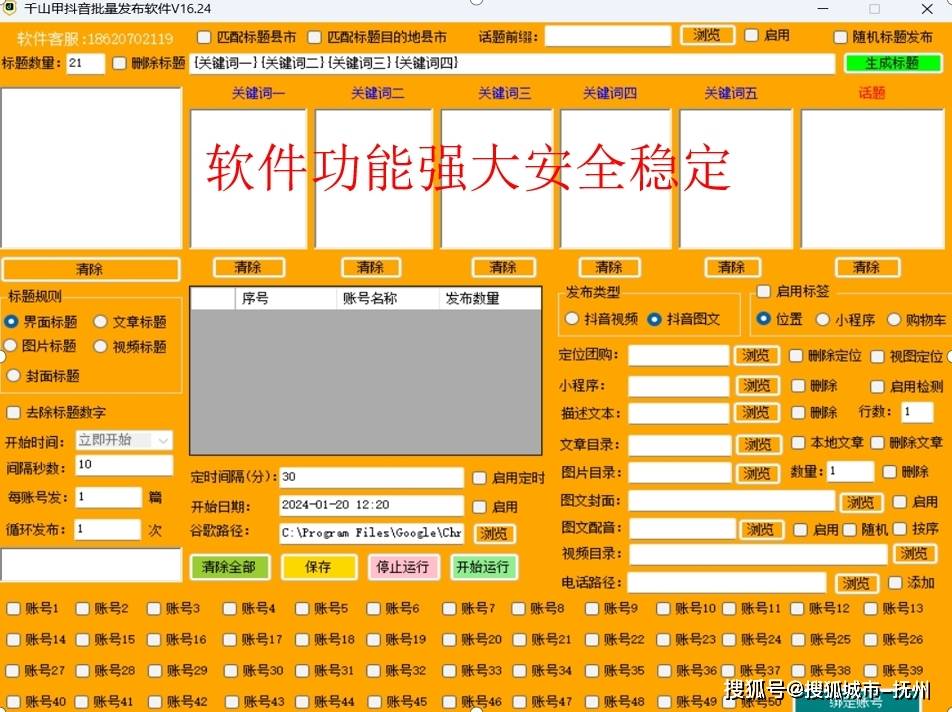Click 清除 under the 关键词三 box

tap(503, 267)
